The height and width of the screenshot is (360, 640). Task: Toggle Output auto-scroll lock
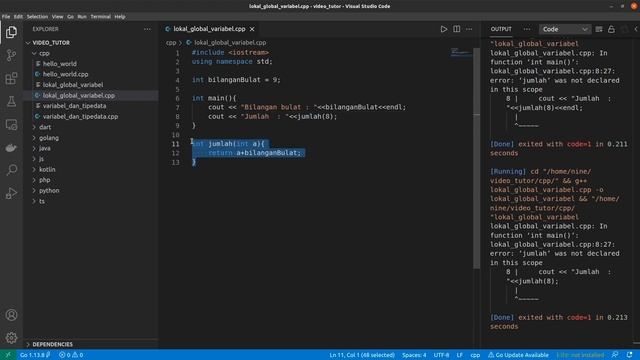click(611, 29)
